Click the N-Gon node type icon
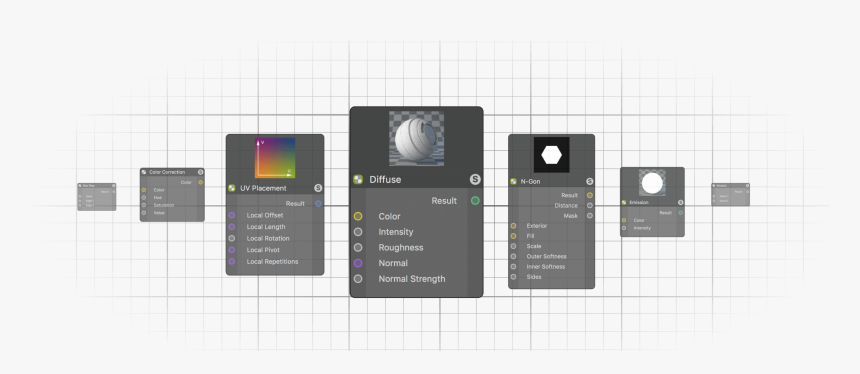This screenshot has width=860, height=374. tap(513, 182)
